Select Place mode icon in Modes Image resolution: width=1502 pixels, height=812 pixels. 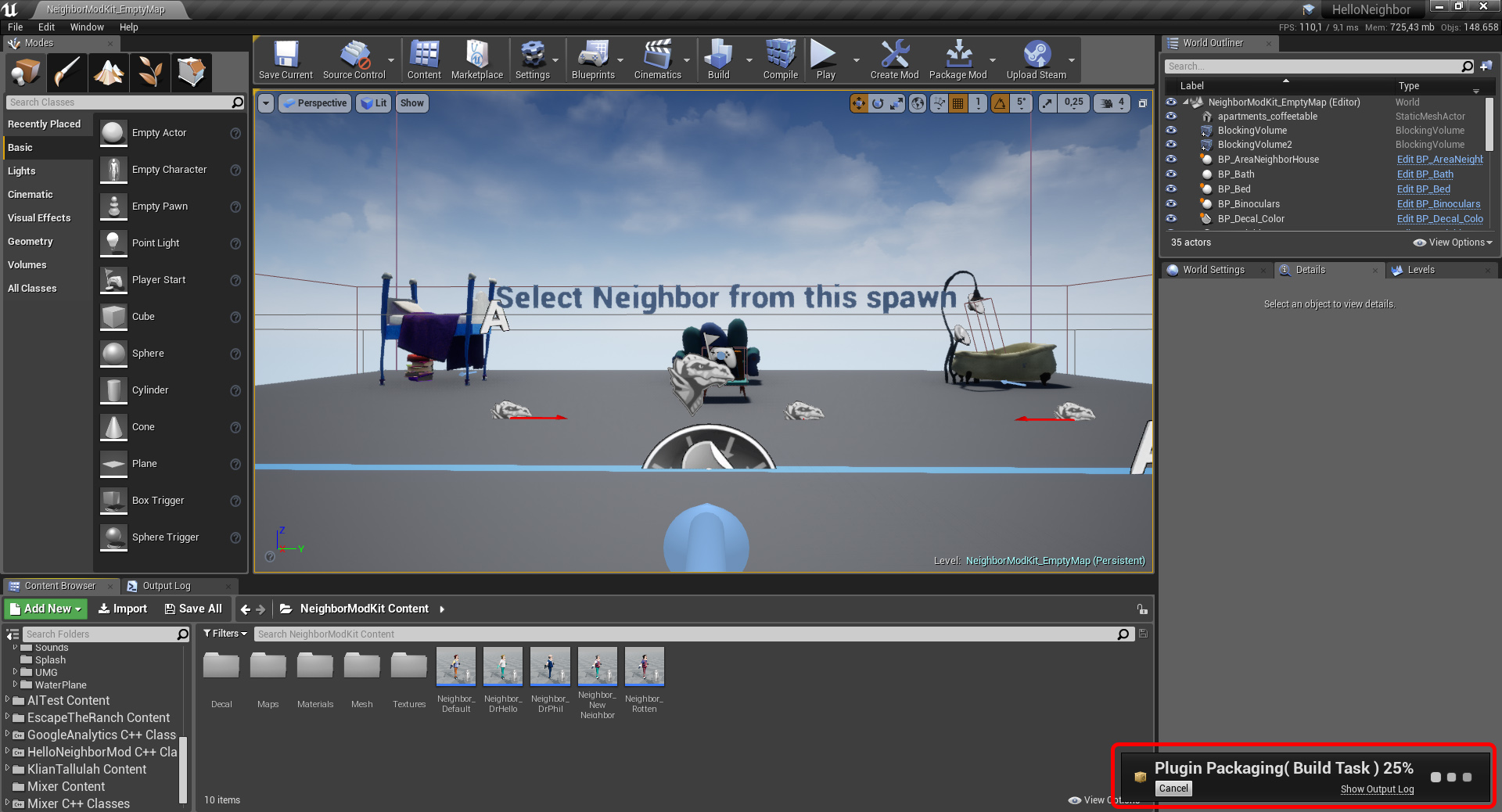click(26, 73)
